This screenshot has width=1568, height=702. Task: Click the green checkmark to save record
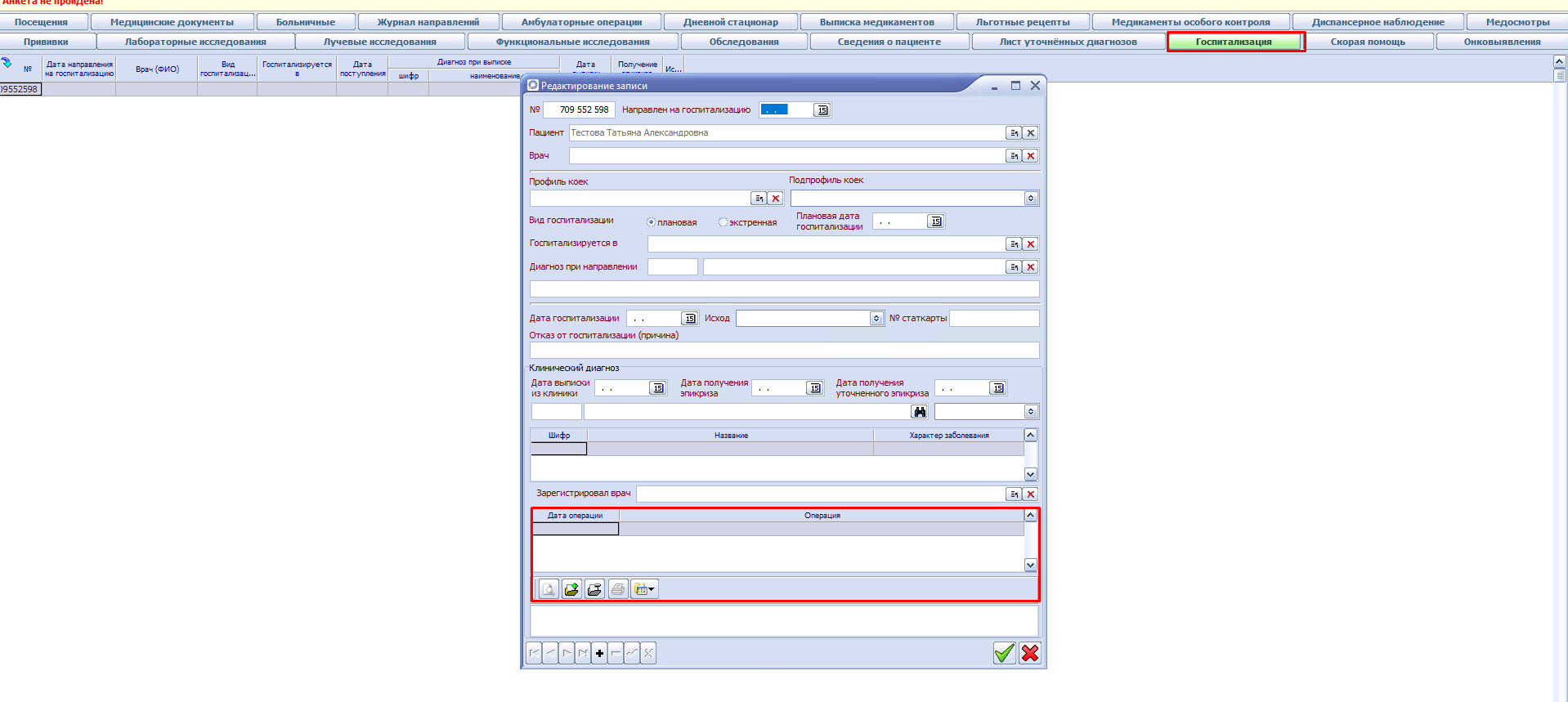pyautogui.click(x=1004, y=653)
